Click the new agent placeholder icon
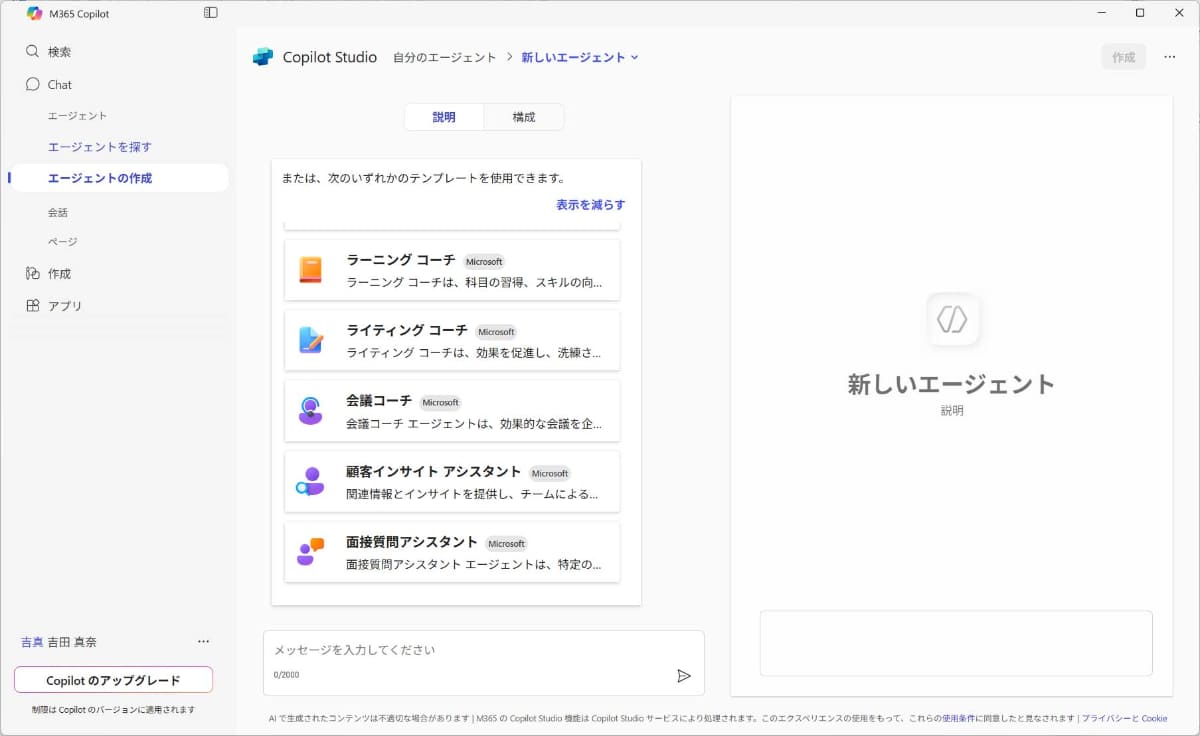 952,319
